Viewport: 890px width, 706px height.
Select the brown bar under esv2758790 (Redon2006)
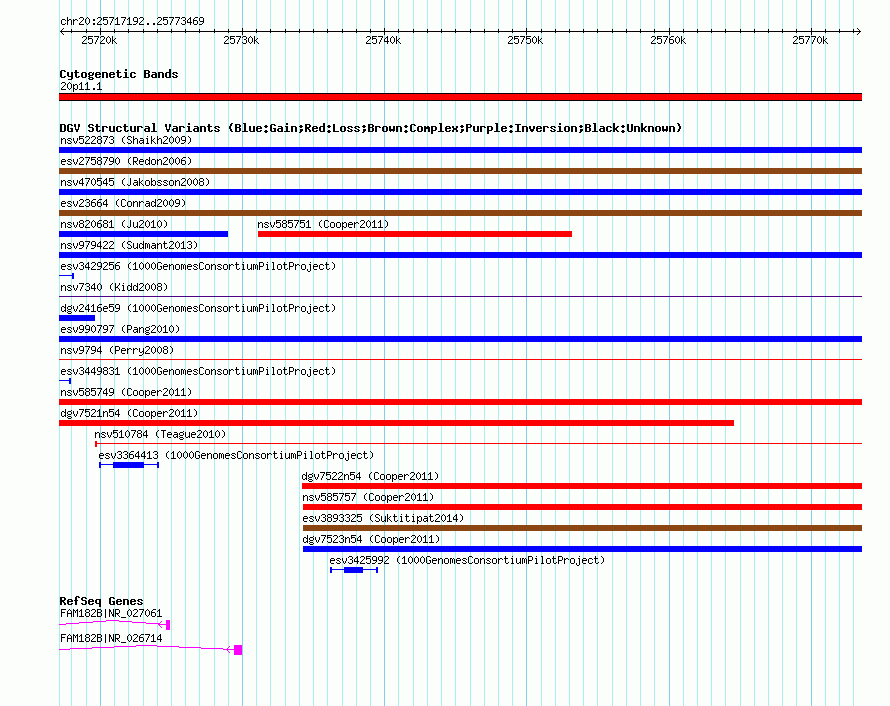[460, 171]
